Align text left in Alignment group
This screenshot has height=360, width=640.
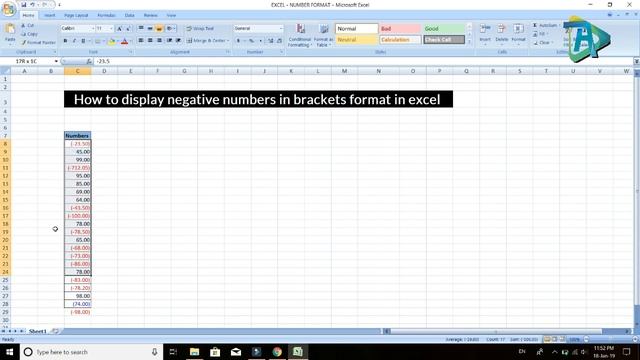click(x=141, y=40)
